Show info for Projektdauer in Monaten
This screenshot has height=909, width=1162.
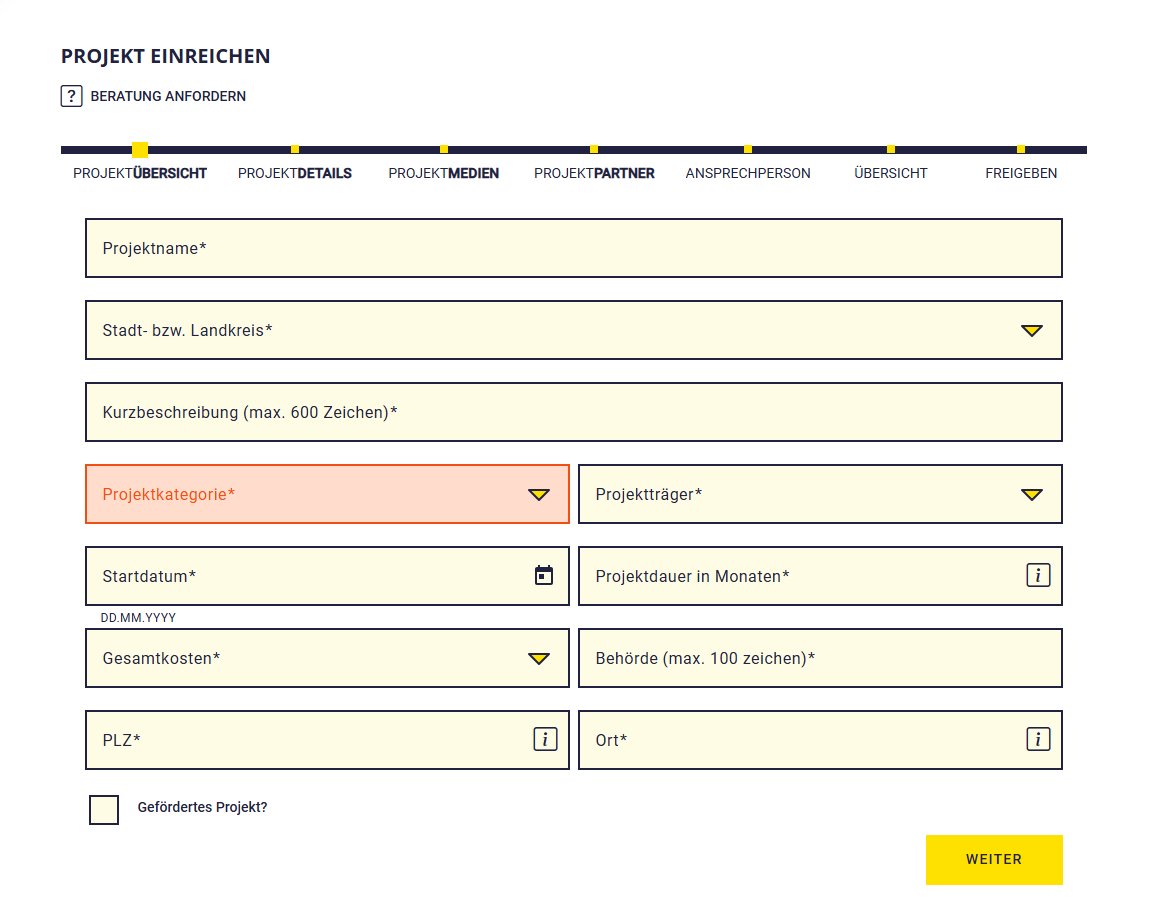coord(1038,575)
